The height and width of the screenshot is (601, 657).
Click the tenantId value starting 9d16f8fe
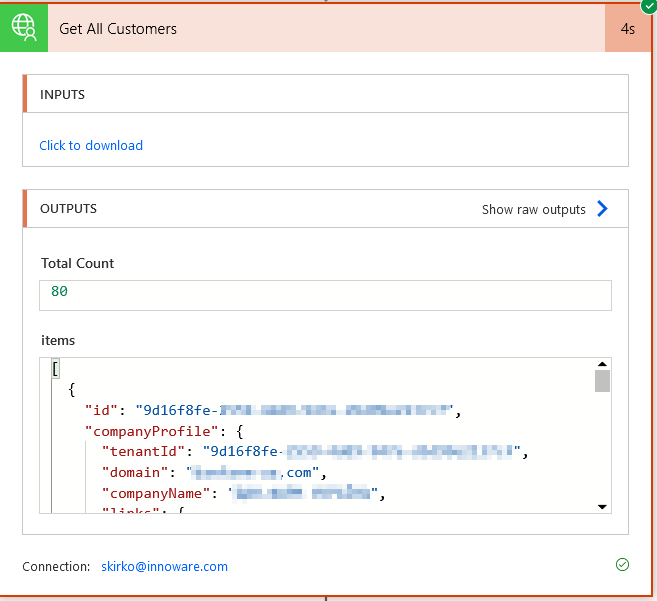[x=362, y=451]
